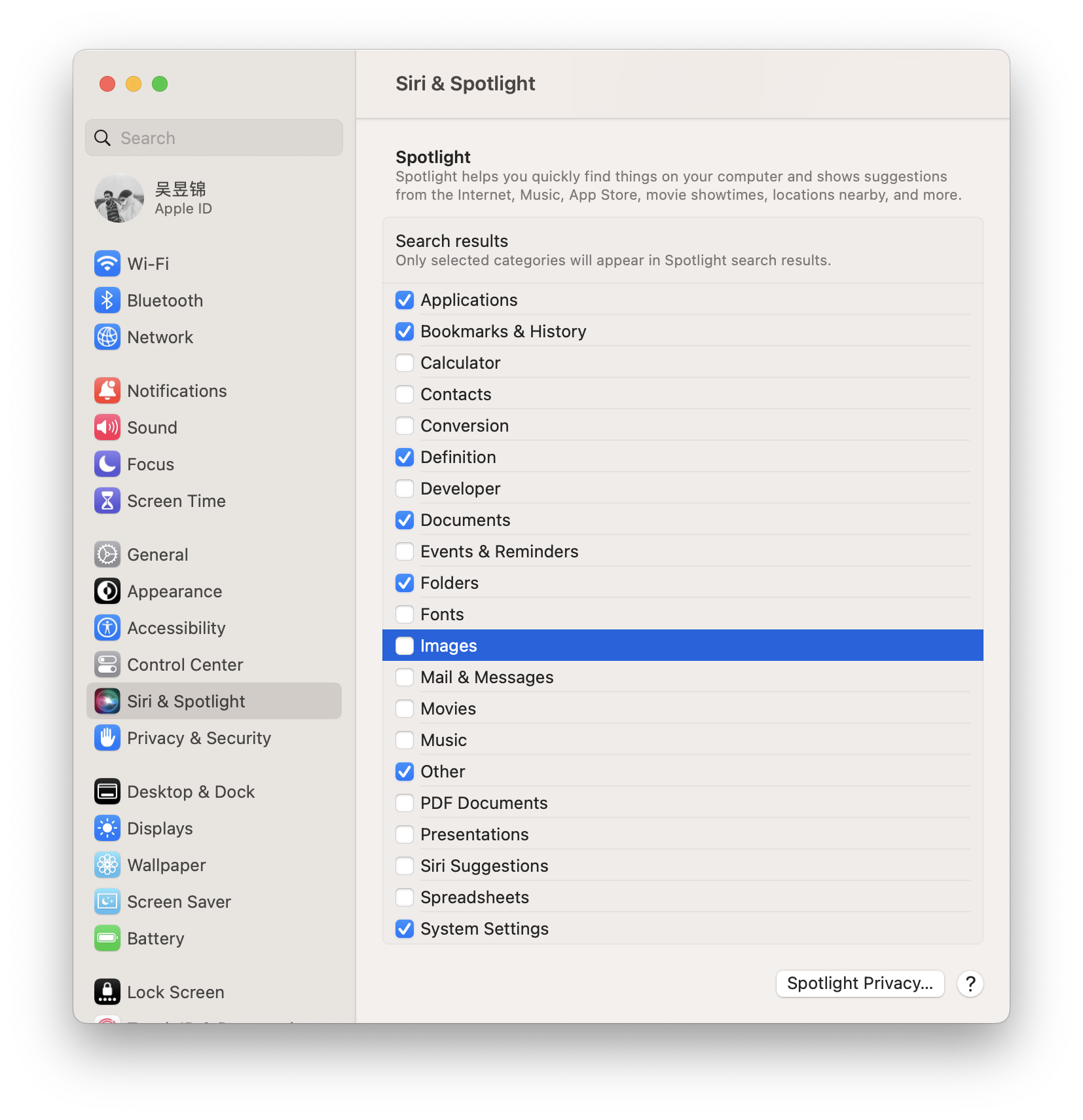
Task: Click the Bluetooth icon in sidebar
Action: click(x=107, y=300)
